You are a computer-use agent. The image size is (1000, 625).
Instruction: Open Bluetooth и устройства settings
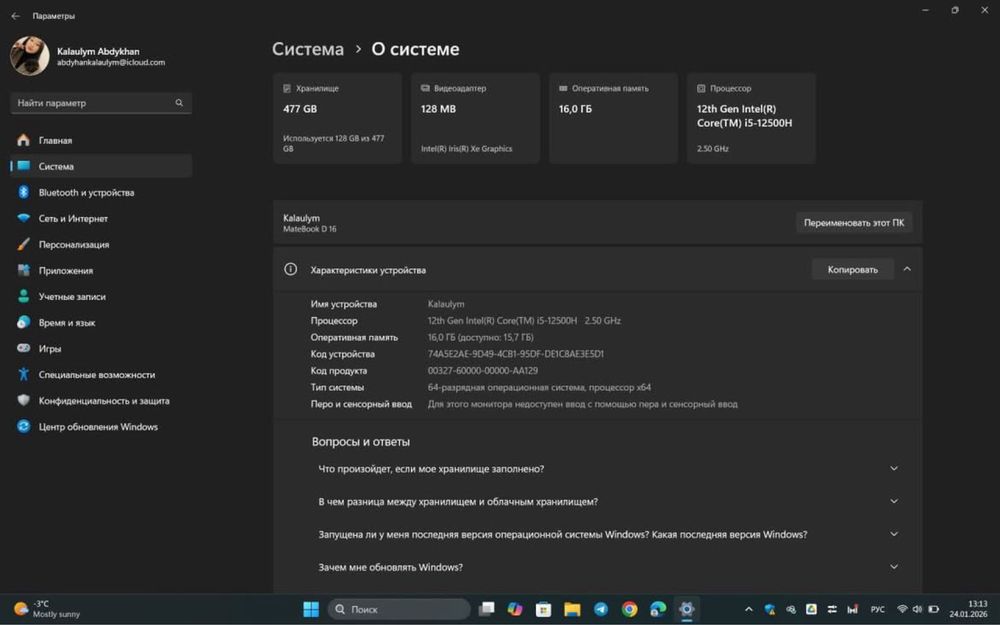coord(101,193)
